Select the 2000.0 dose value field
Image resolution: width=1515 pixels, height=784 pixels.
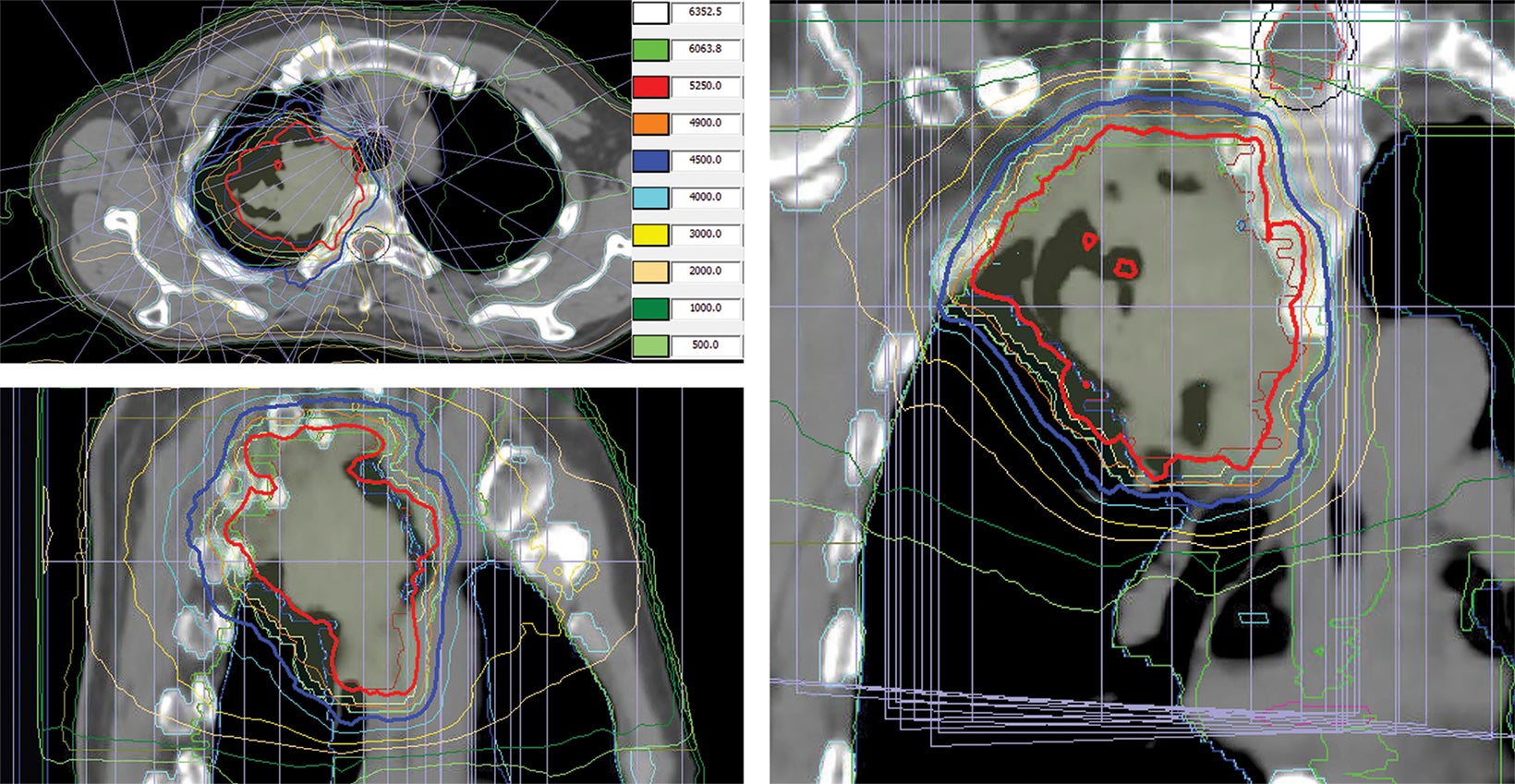(x=706, y=271)
